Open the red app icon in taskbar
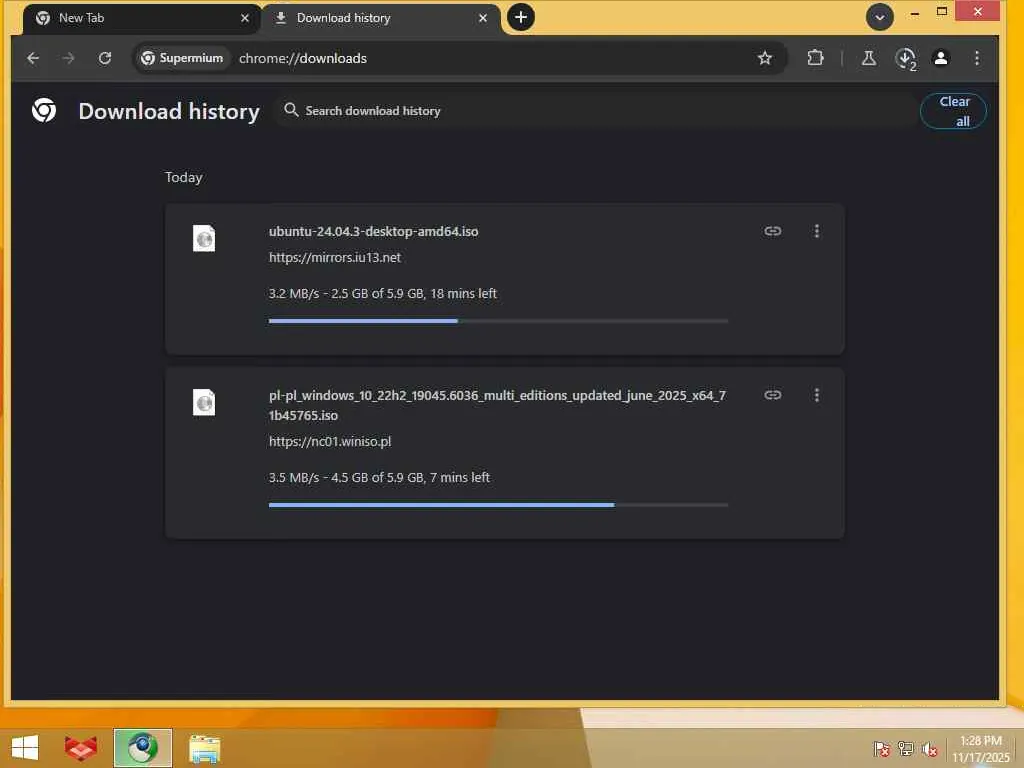 coord(80,748)
